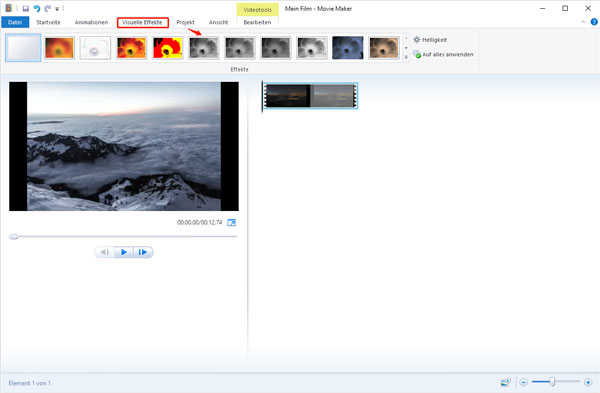The image size is (600, 393).
Task: Click the 'Element 1 von 1' status text
Action: pyautogui.click(x=30, y=383)
